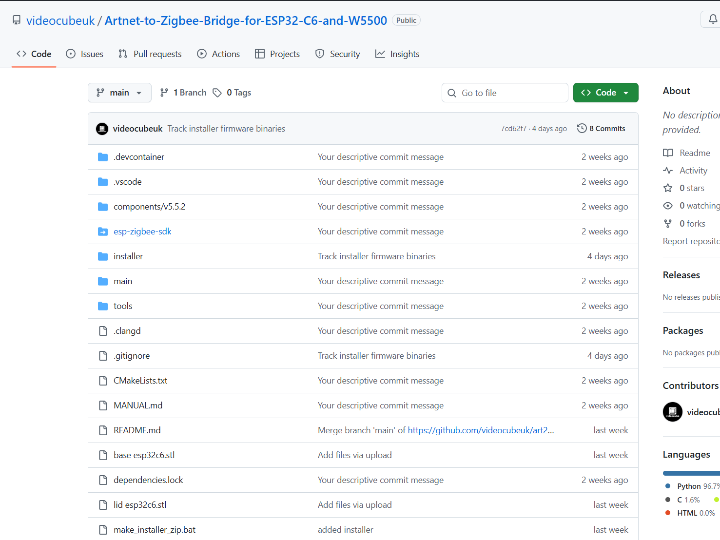The image size is (720, 540).
Task: Open the Pull requests tab
Action: (x=150, y=54)
